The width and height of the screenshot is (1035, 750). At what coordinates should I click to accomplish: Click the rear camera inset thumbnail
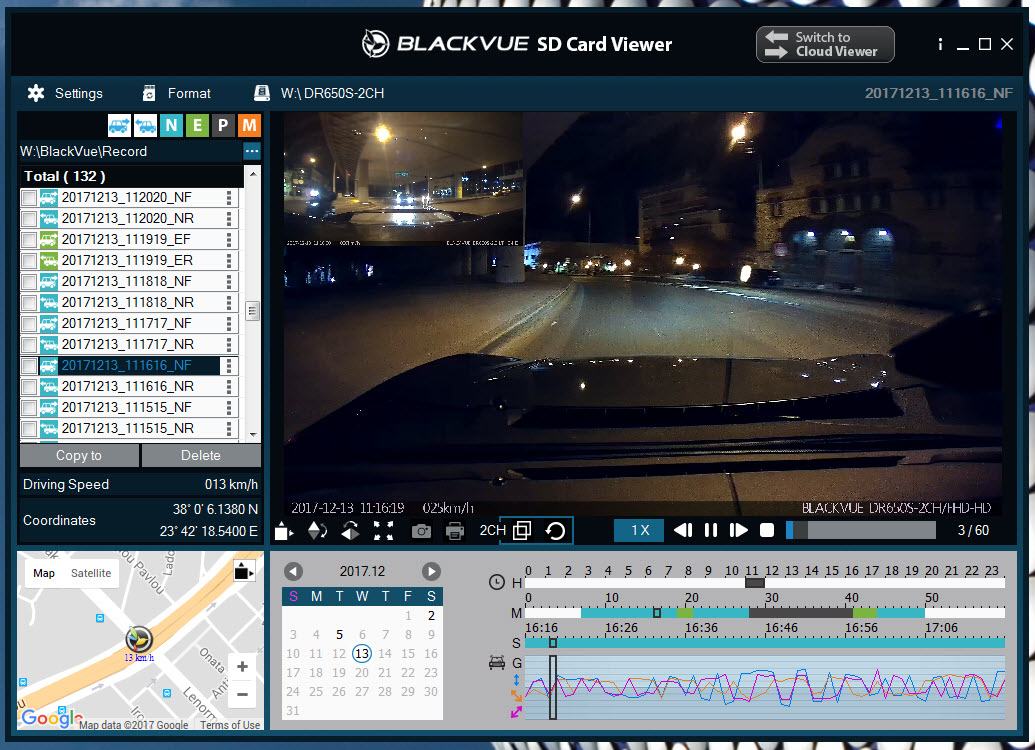point(403,179)
